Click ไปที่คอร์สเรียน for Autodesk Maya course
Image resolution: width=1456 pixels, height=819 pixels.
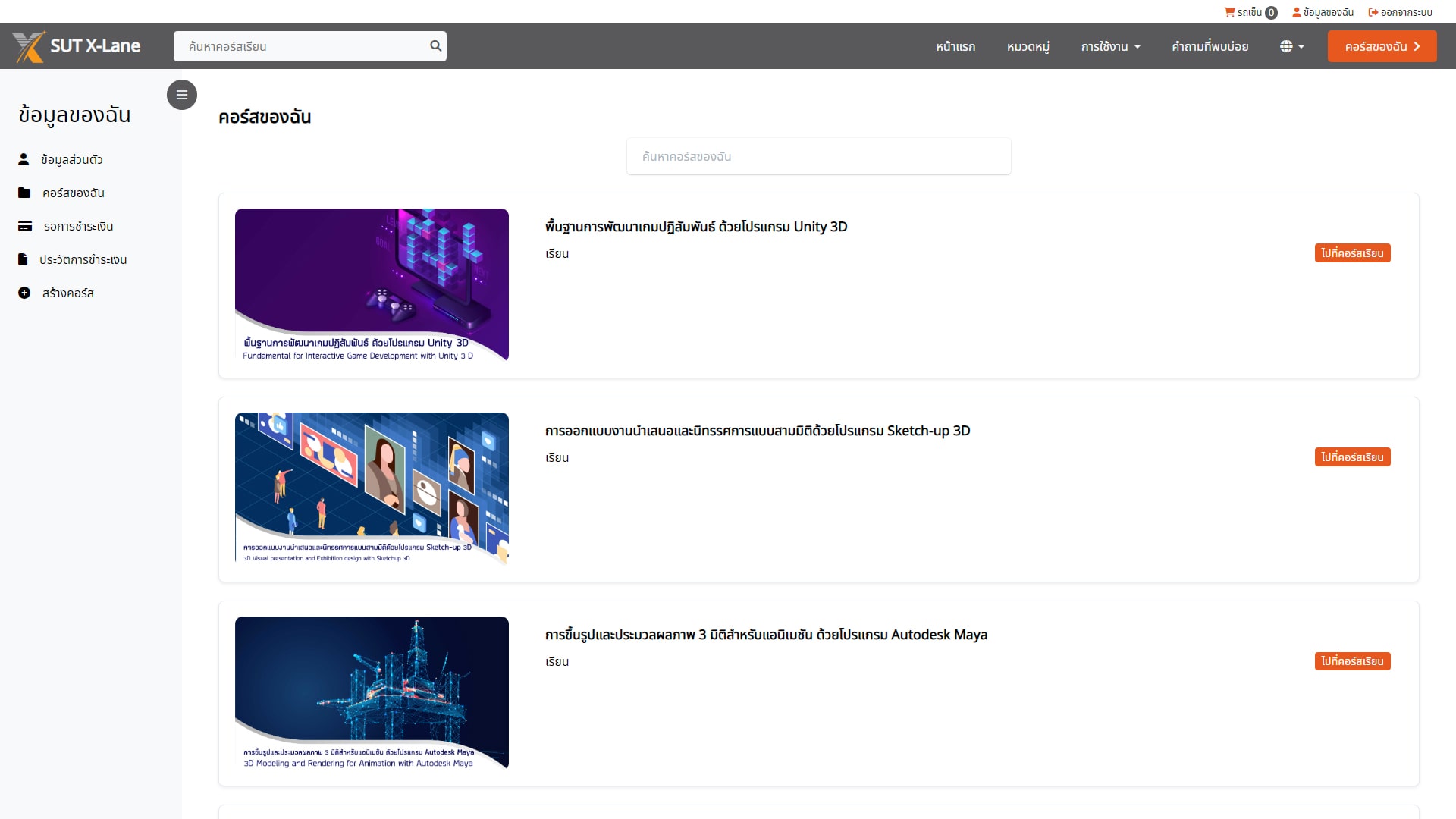[x=1352, y=661]
